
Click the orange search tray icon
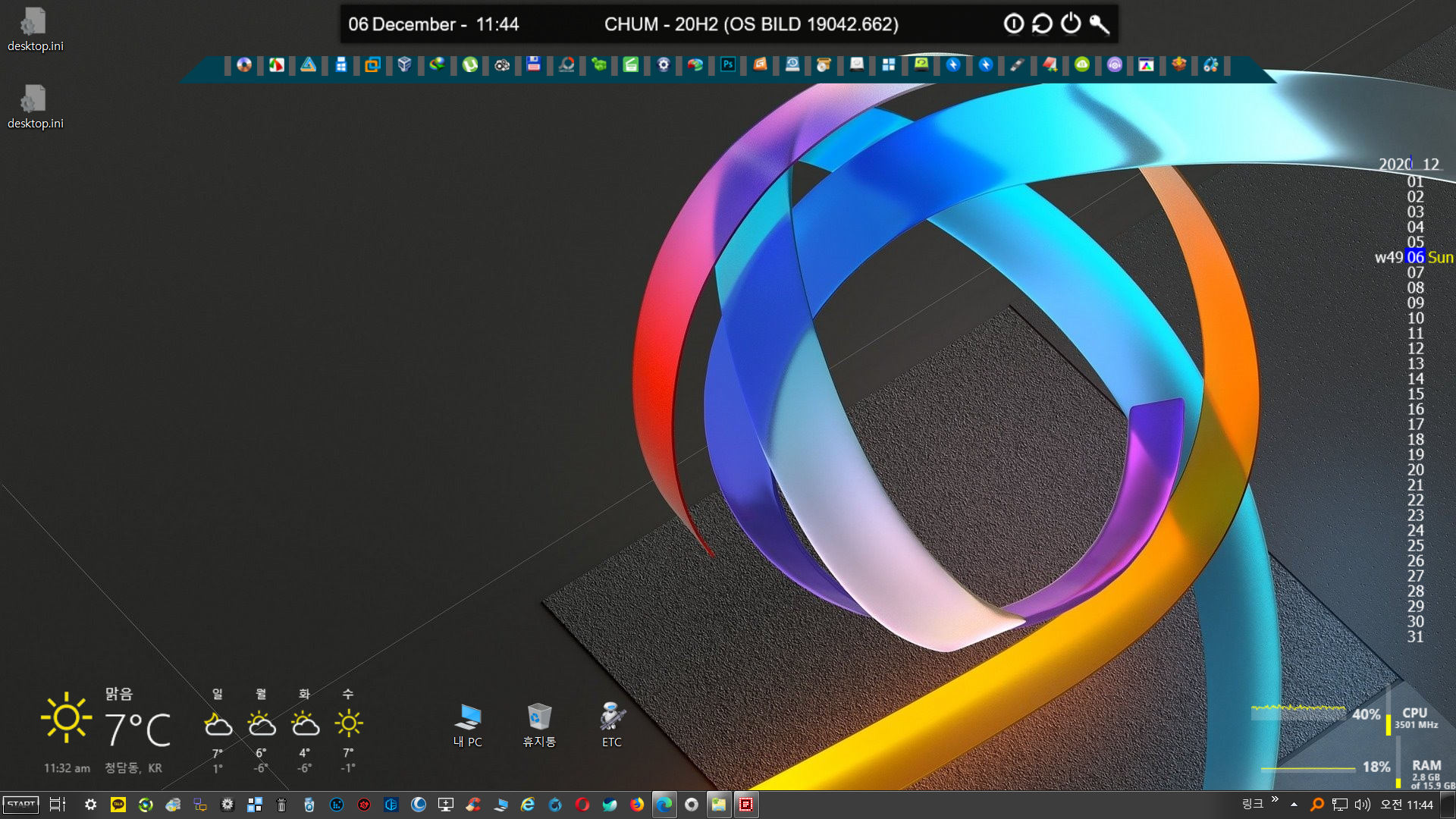coord(1317,805)
